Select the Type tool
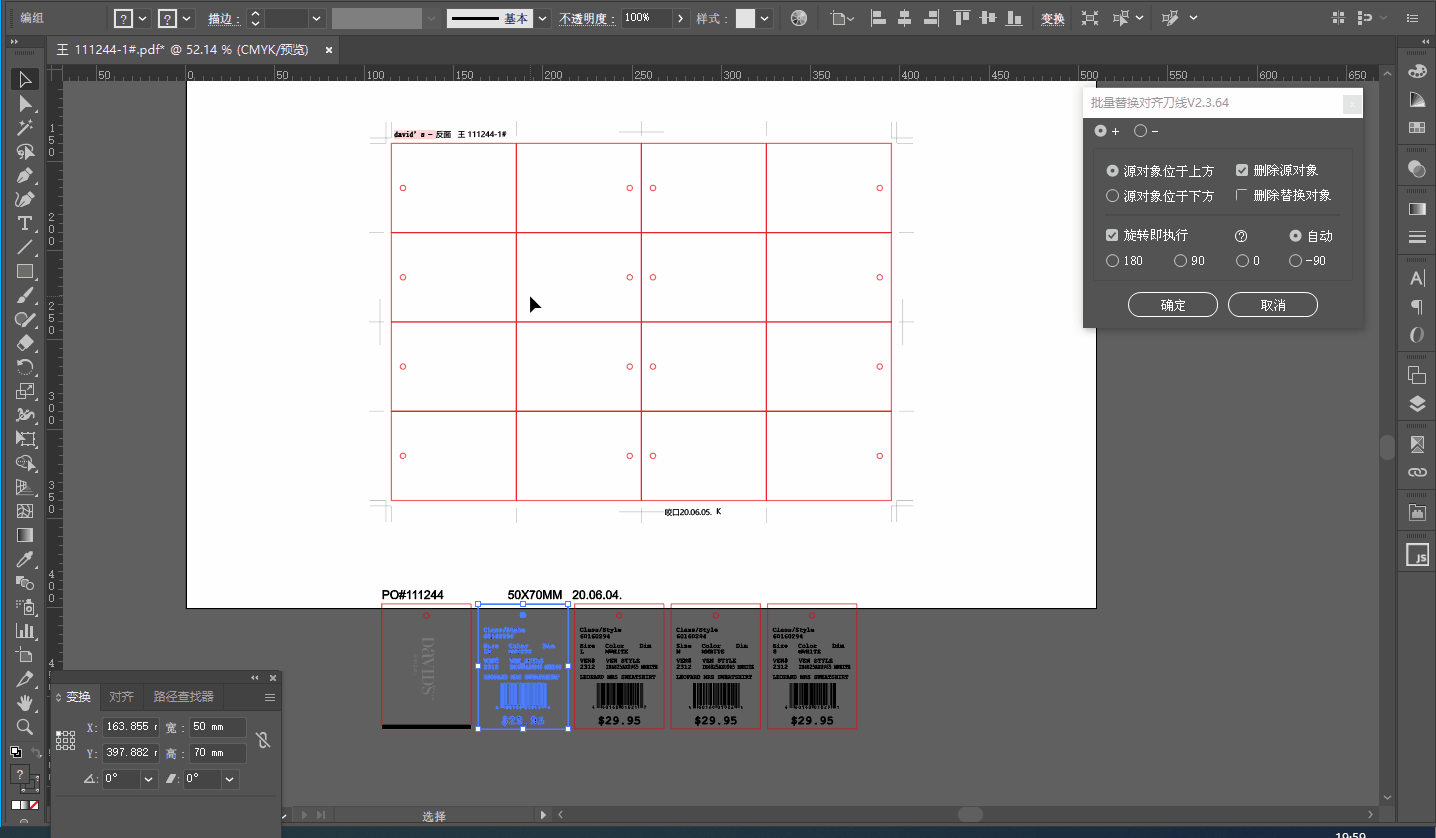The image size is (1436, 838). tap(26, 223)
